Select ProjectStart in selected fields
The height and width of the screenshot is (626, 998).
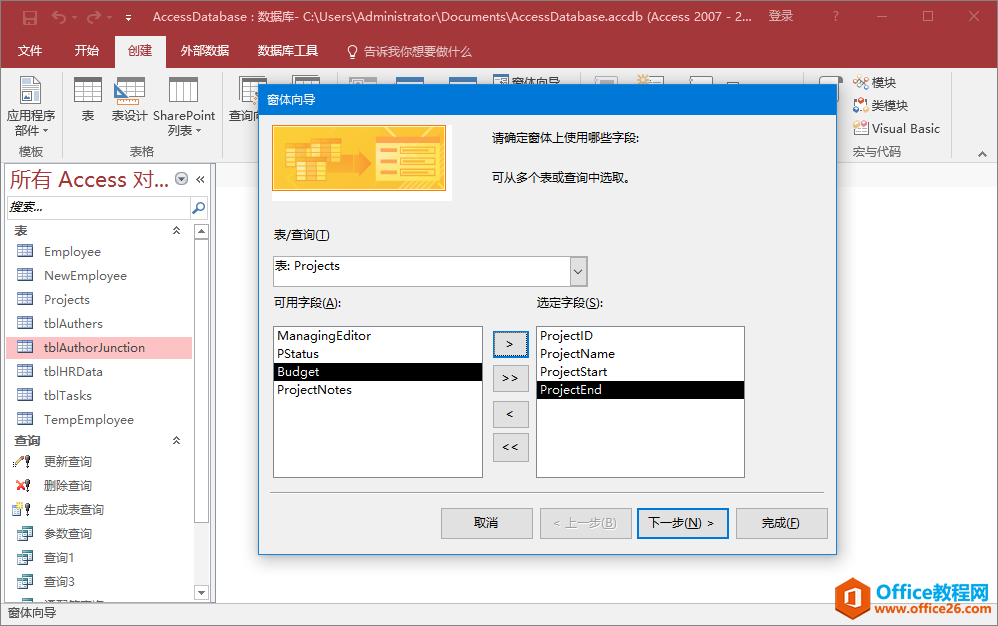640,372
